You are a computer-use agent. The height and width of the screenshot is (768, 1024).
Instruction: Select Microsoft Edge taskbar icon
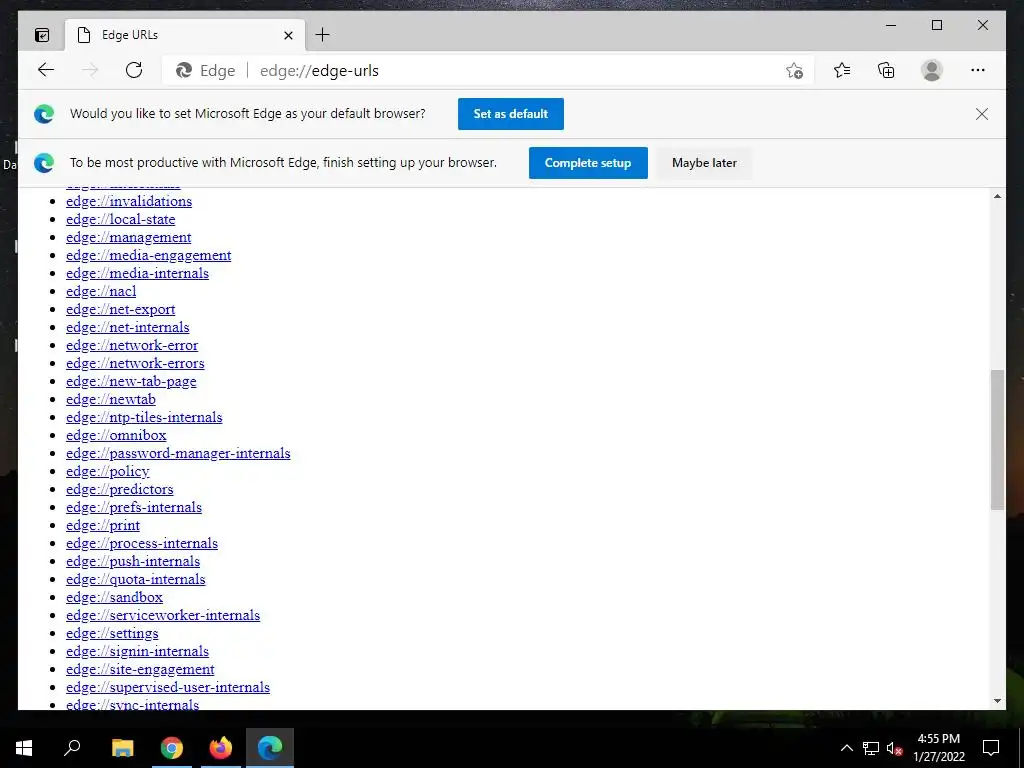tap(270, 748)
